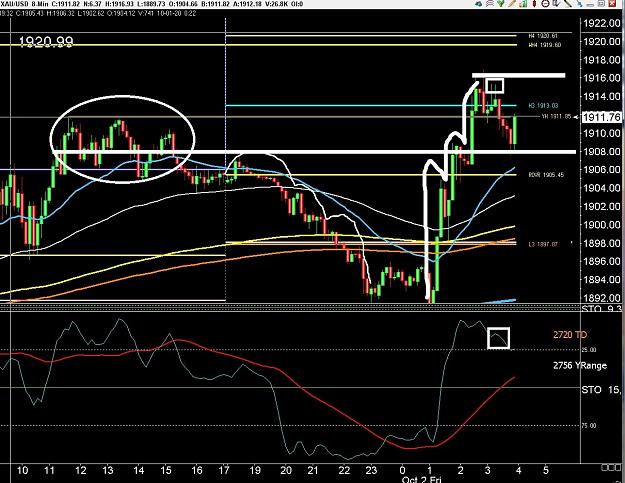Click the XAU/USD 8 Min symbol title
The image size is (625, 483).
coord(24,4)
